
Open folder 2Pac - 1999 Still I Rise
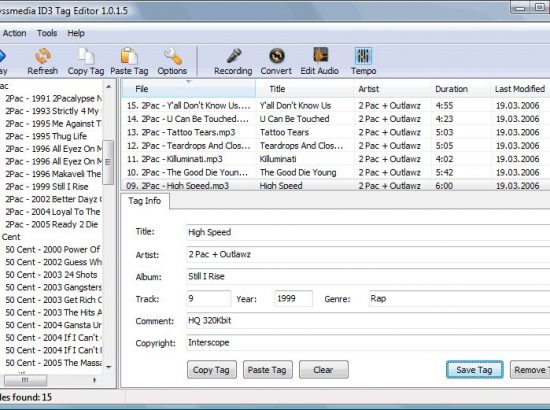coord(47,187)
